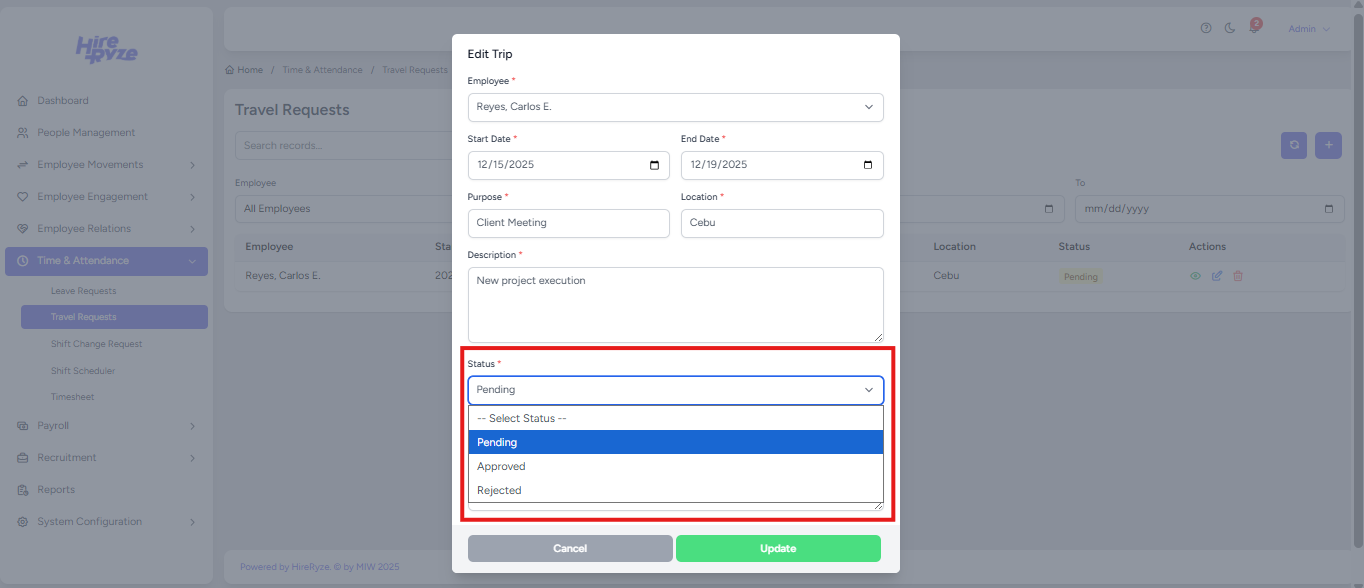Select Approved from Status options

(501, 466)
